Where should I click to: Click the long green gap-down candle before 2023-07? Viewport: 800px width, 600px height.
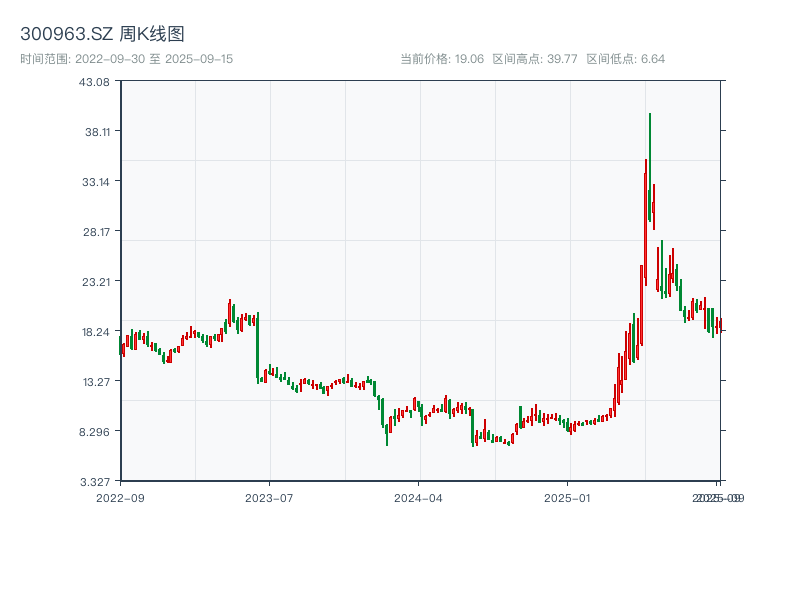pyautogui.click(x=258, y=347)
